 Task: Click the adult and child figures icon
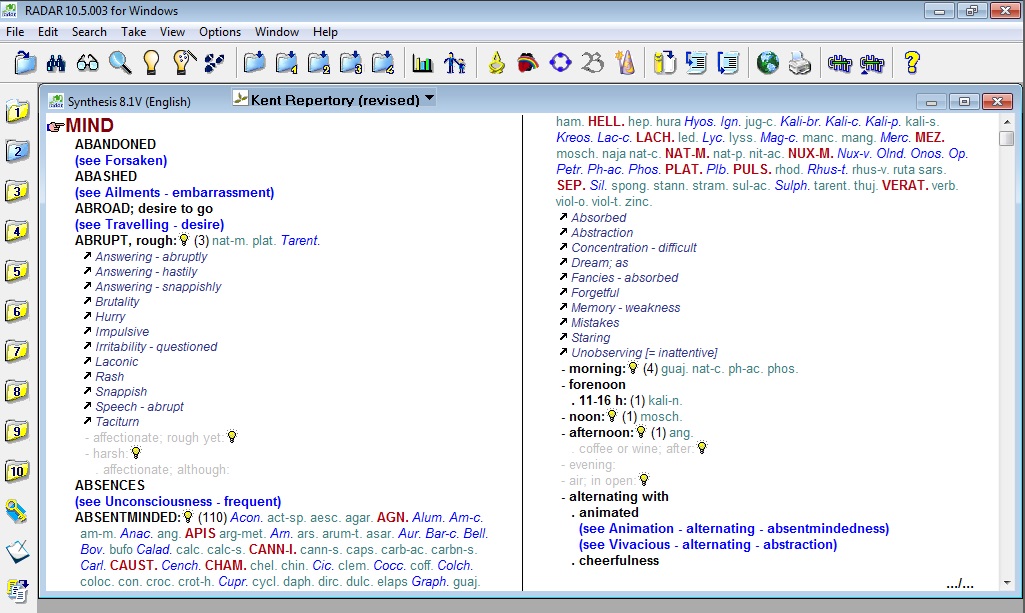click(x=454, y=63)
